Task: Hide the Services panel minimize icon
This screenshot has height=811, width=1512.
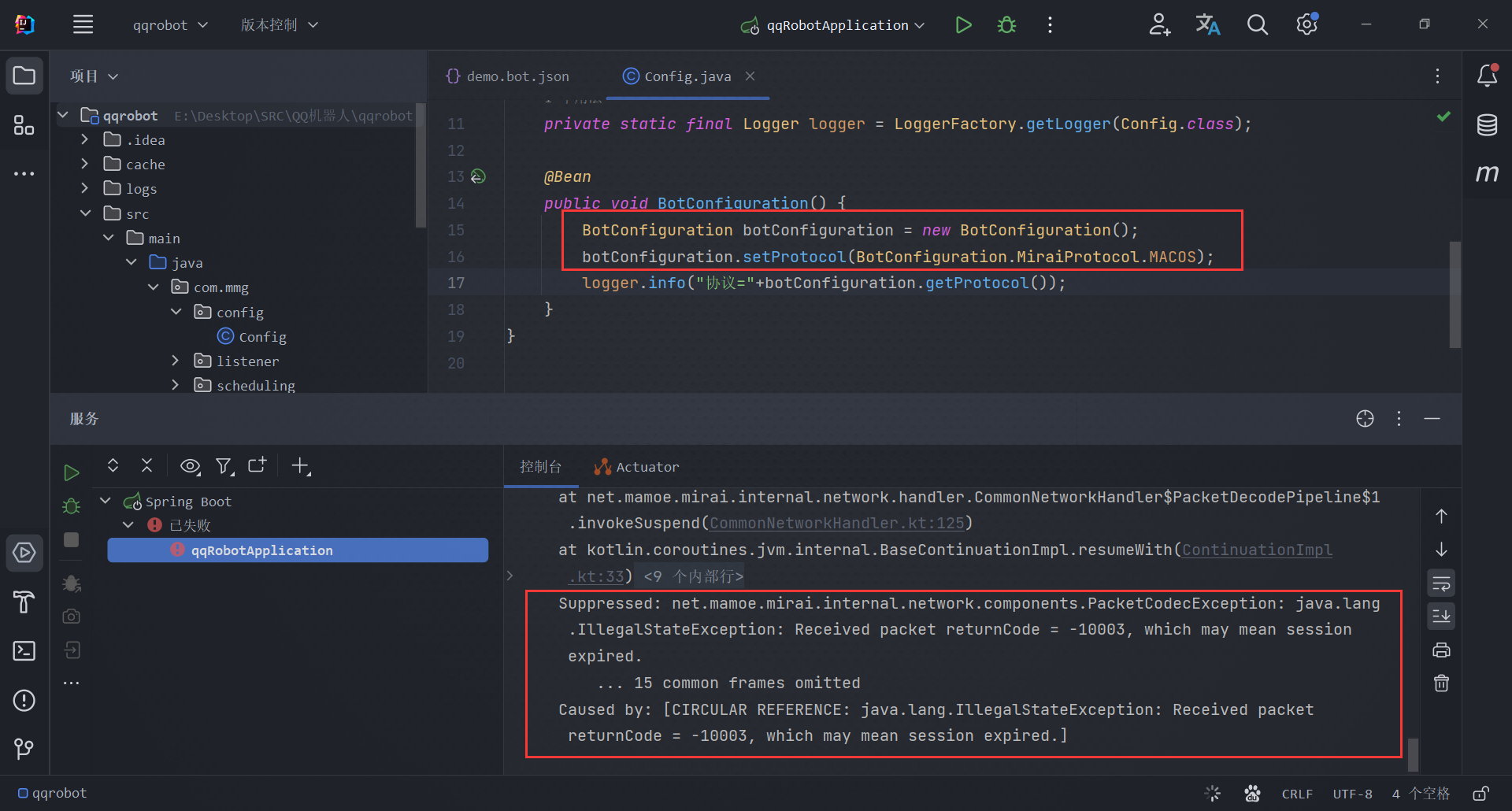Action: (1432, 419)
